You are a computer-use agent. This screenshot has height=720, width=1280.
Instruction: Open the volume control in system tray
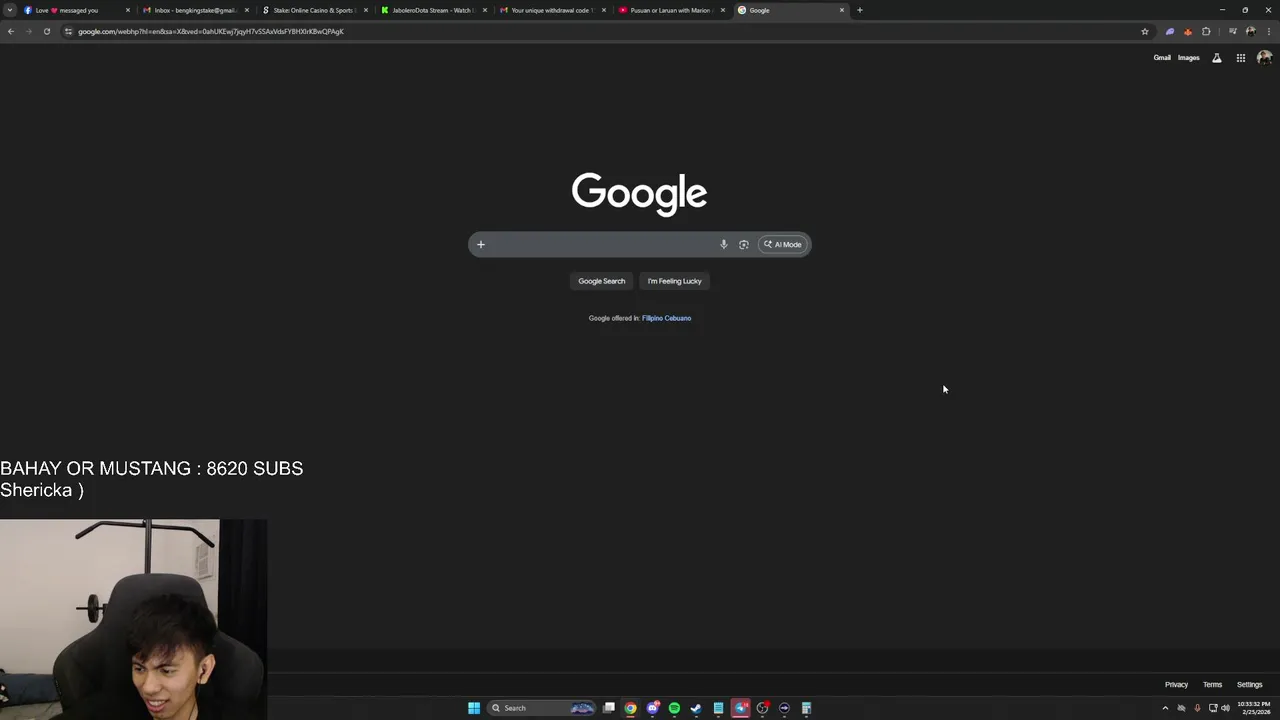click(x=1225, y=708)
